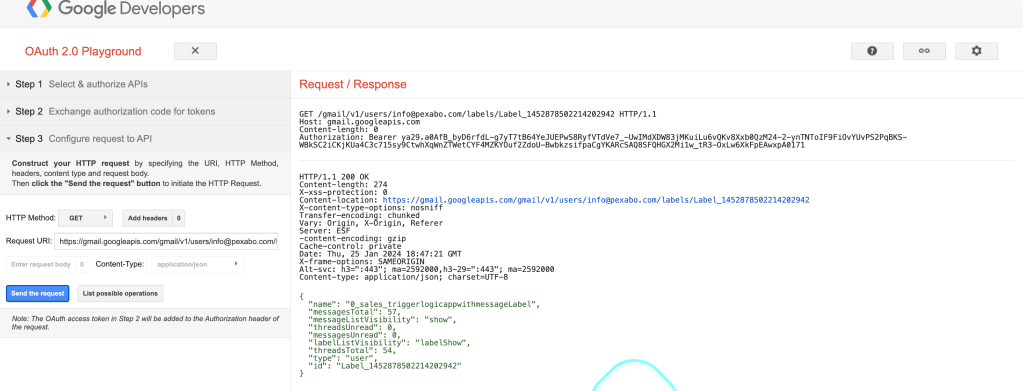
Task: Open the settings gear icon
Action: pos(976,51)
